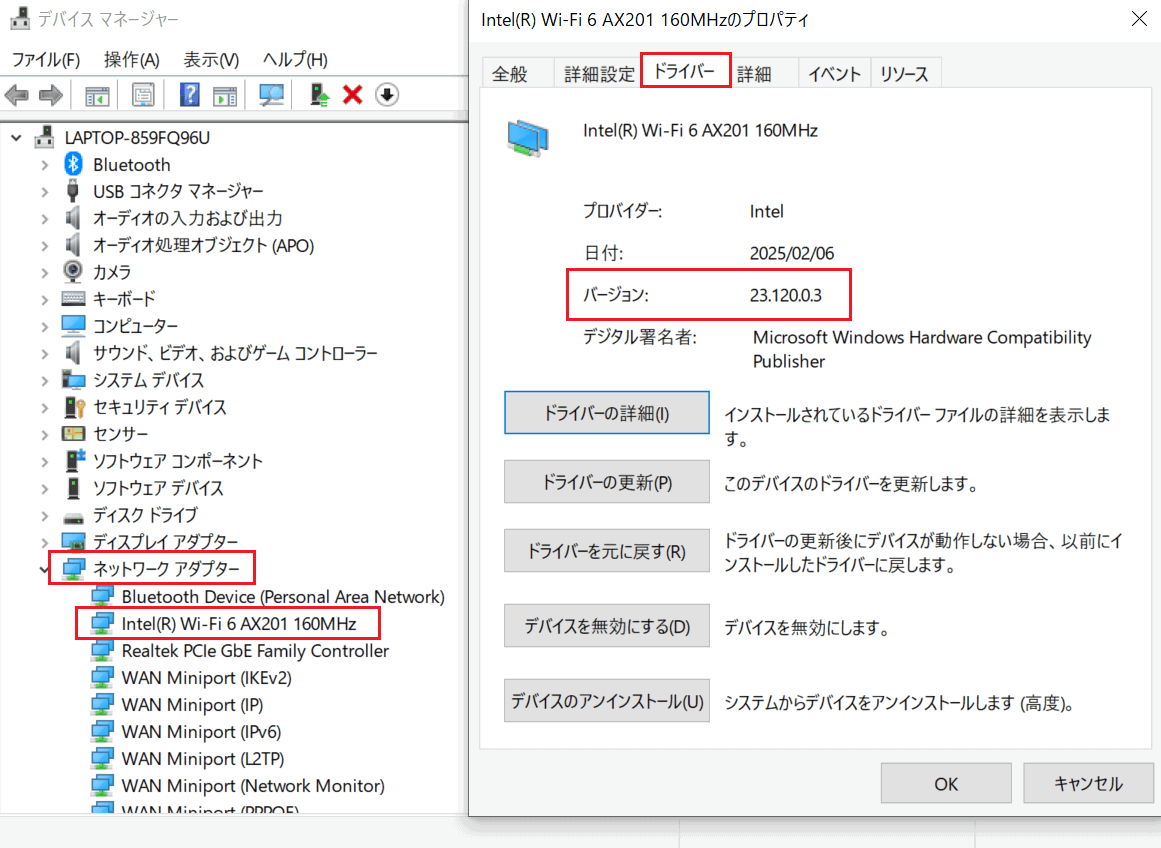Click the down-arrow disable device icon

[x=387, y=95]
